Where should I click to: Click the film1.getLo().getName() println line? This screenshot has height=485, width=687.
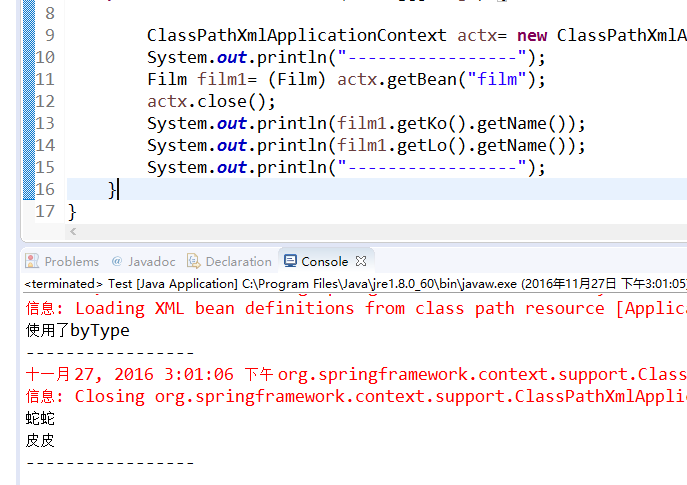coord(366,145)
